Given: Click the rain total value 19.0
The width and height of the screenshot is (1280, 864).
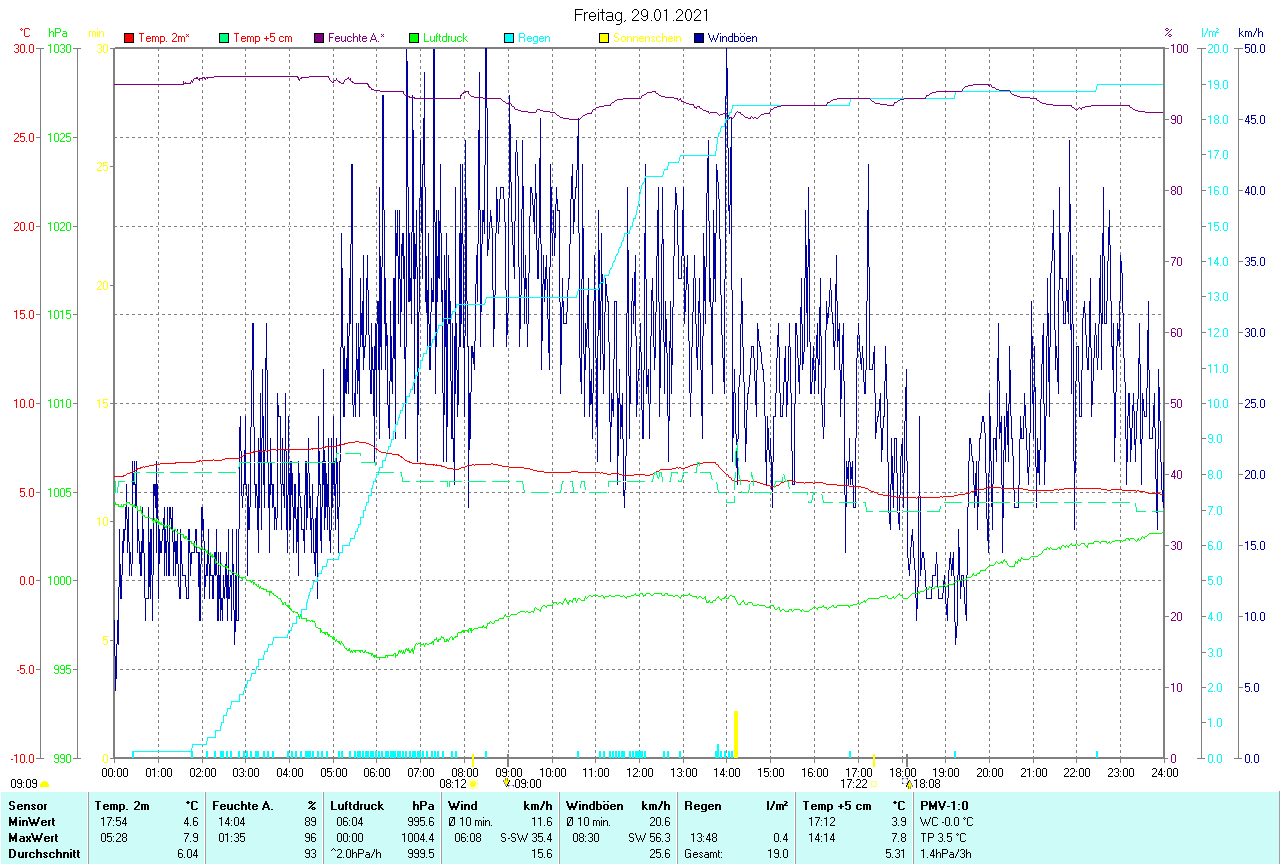Looking at the screenshot, I should tap(777, 854).
